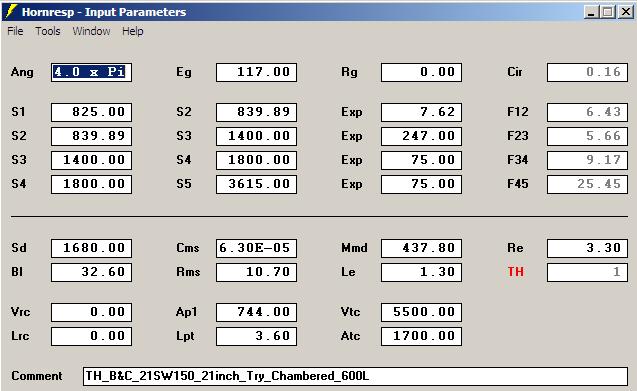This screenshot has width=637, height=391.
Task: Click the Vtc label
Action: click(x=351, y=312)
